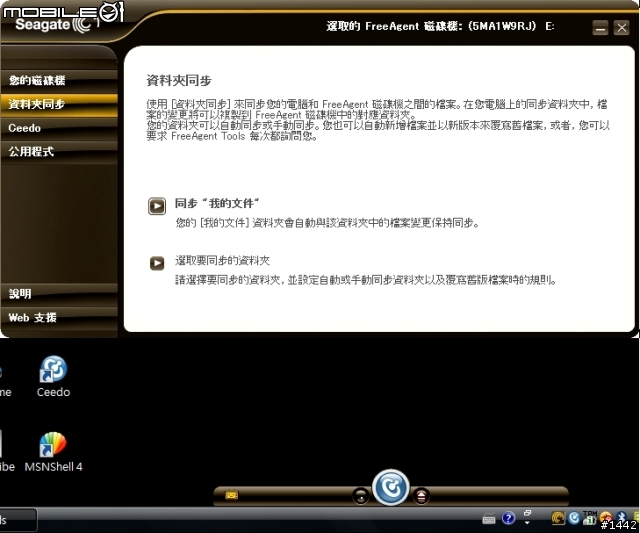Click the play arrow beside 選取要同步的資料夾
This screenshot has width=640, height=533.
click(157, 263)
